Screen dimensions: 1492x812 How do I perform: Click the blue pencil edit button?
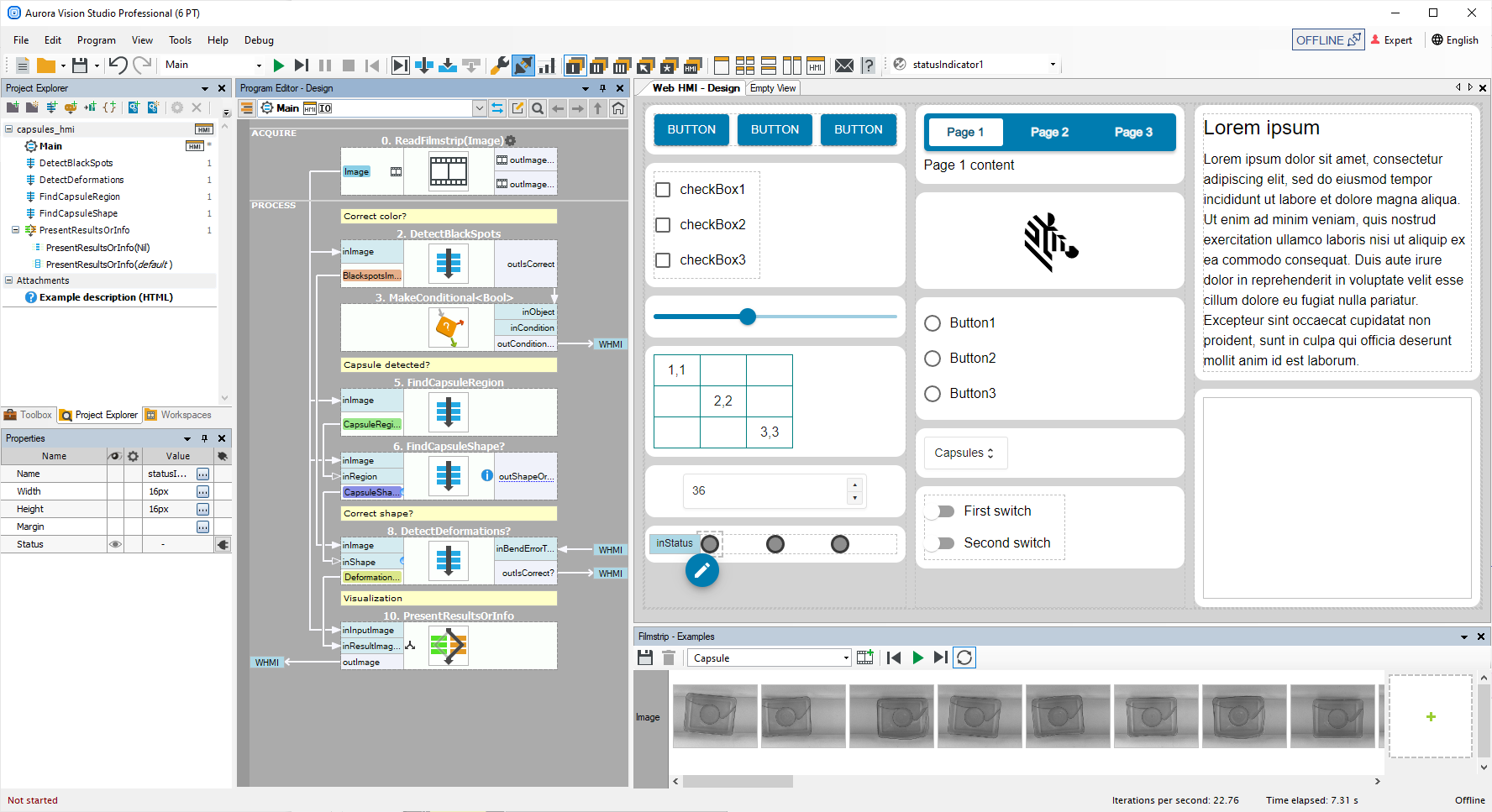702,571
